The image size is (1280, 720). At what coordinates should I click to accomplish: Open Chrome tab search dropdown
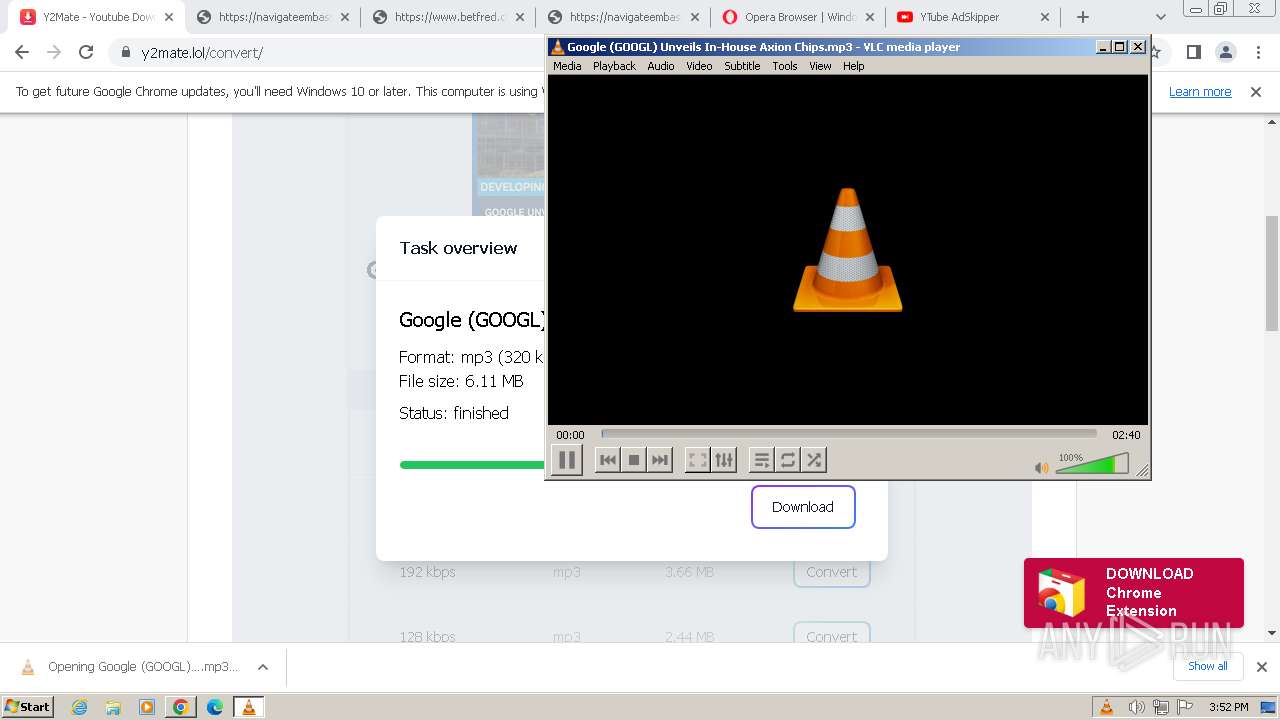coord(1160,17)
